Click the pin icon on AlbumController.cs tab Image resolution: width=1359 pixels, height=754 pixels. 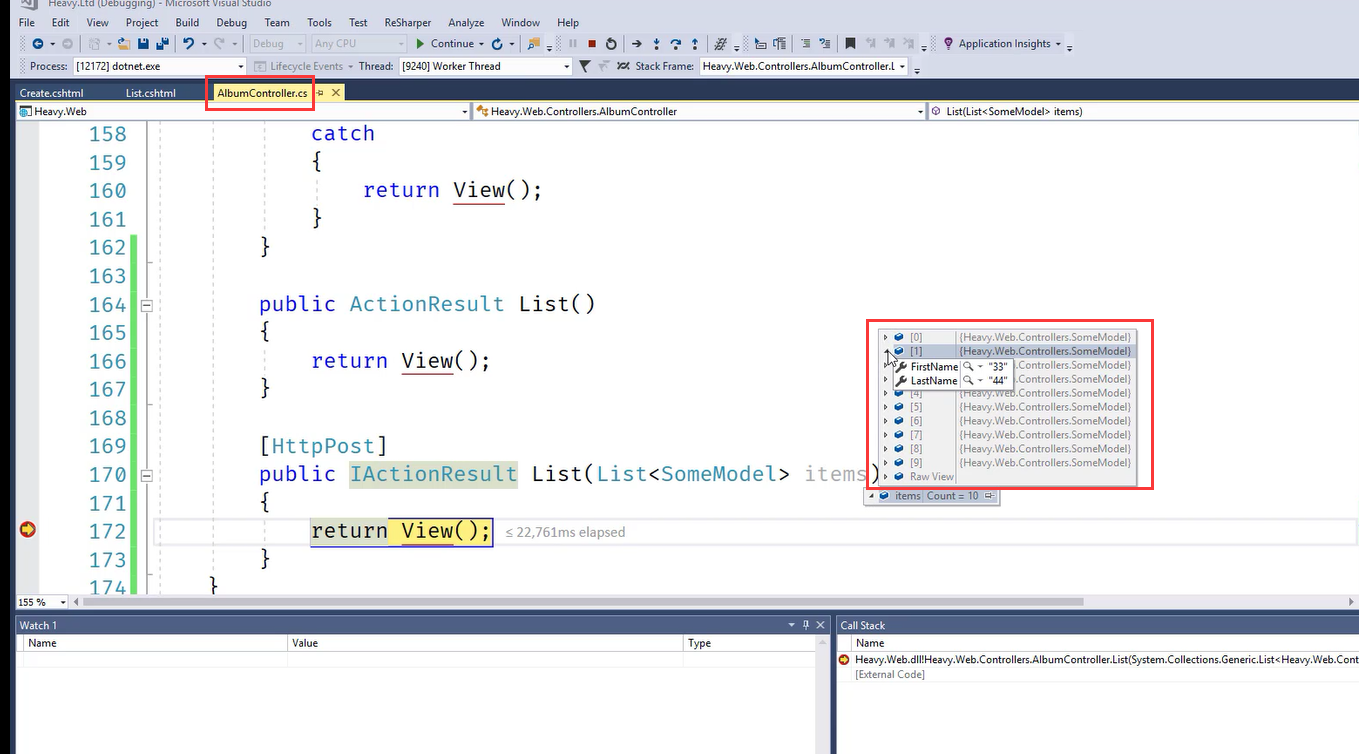(x=320, y=93)
